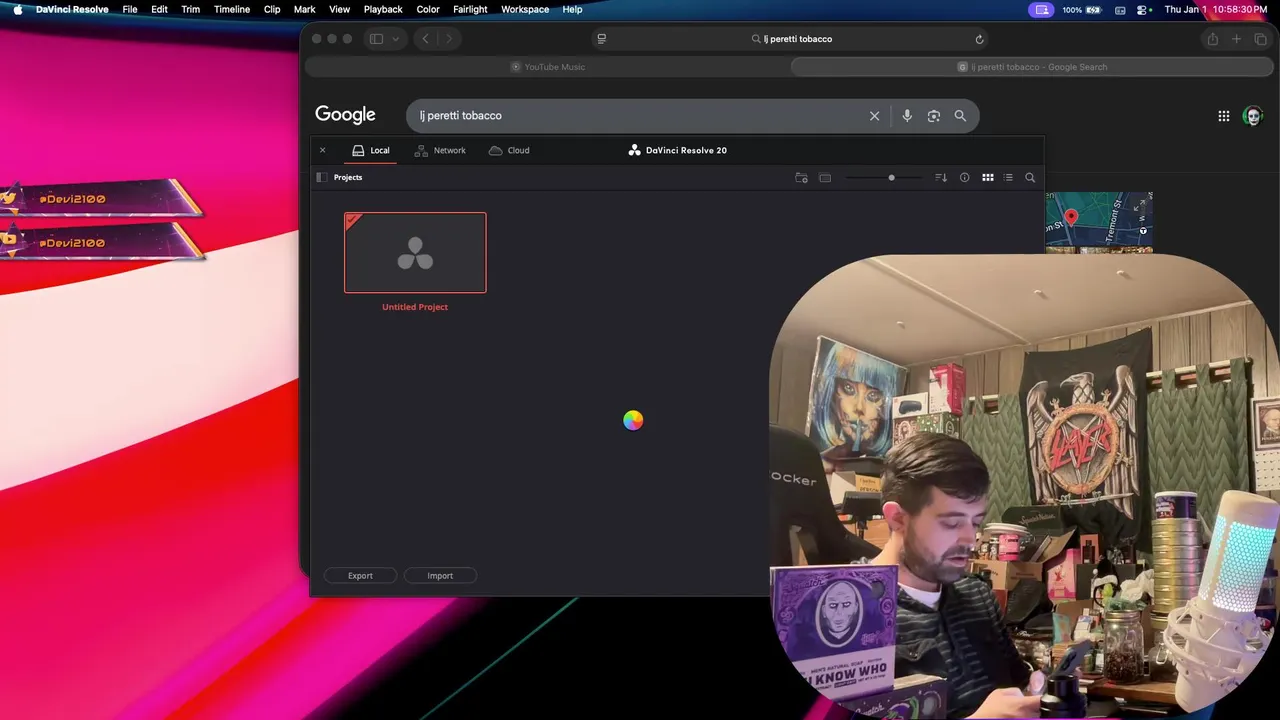Open the Help menu
The height and width of the screenshot is (720, 1280).
coord(572,9)
